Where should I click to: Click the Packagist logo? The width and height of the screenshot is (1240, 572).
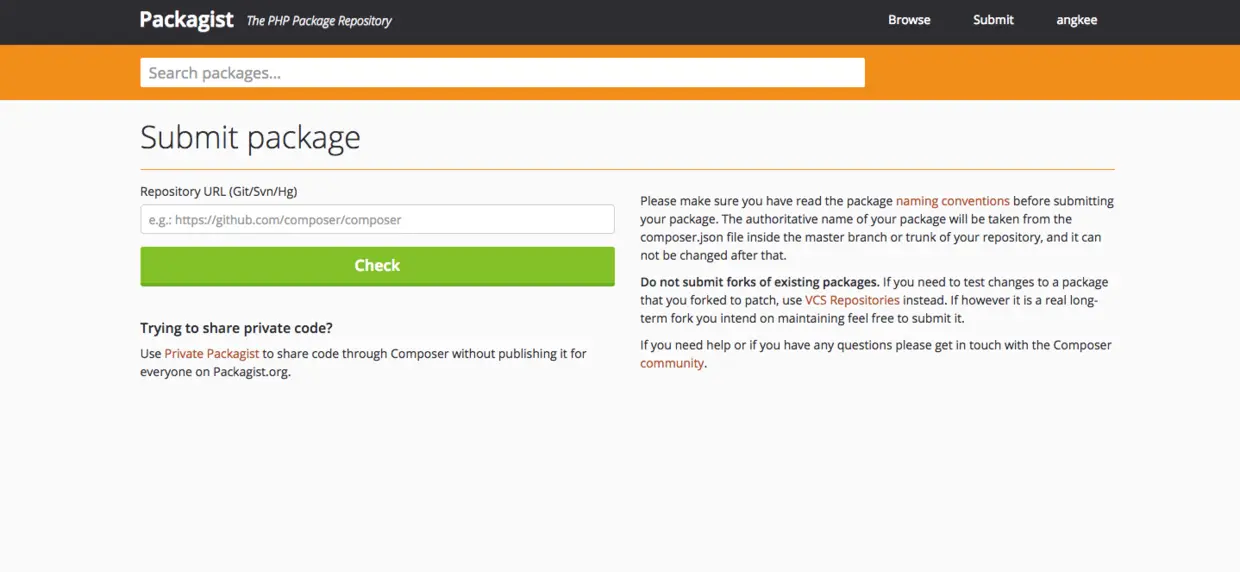pos(186,20)
